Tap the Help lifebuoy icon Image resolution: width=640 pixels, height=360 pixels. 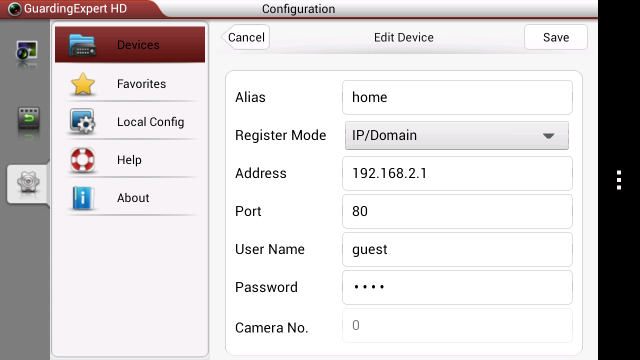click(x=82, y=160)
